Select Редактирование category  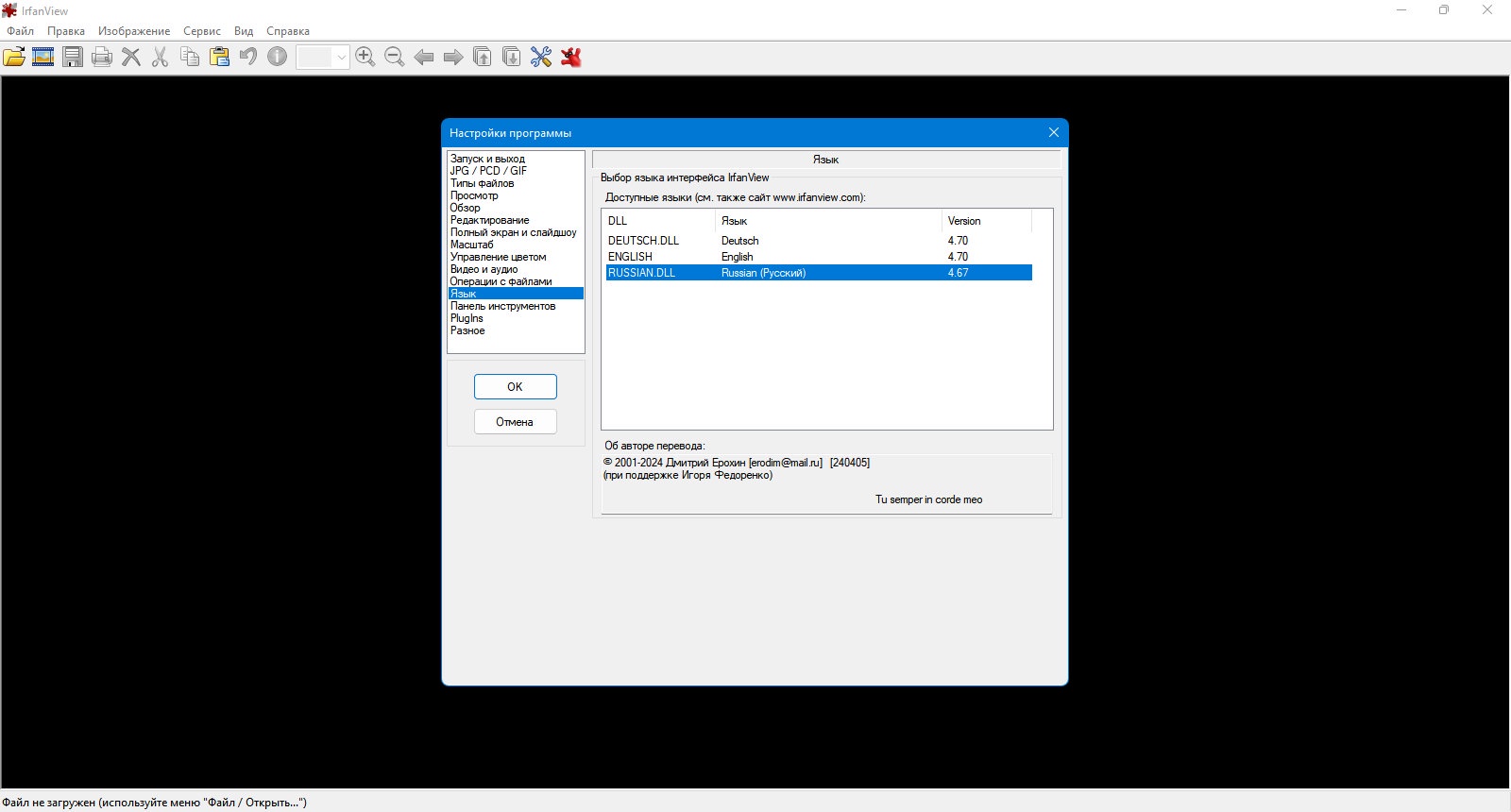(516, 220)
